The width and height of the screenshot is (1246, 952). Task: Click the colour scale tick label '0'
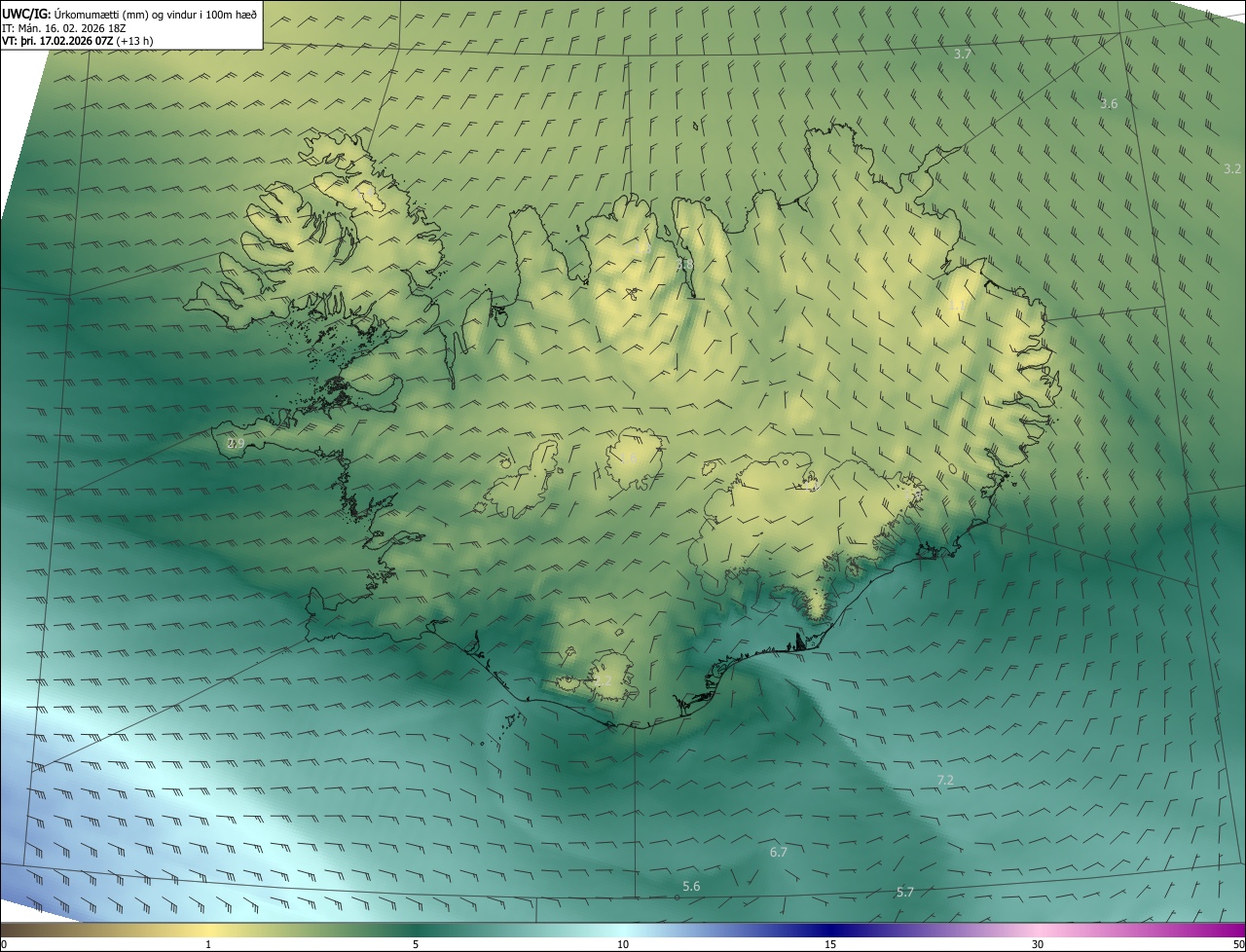(x=4, y=945)
